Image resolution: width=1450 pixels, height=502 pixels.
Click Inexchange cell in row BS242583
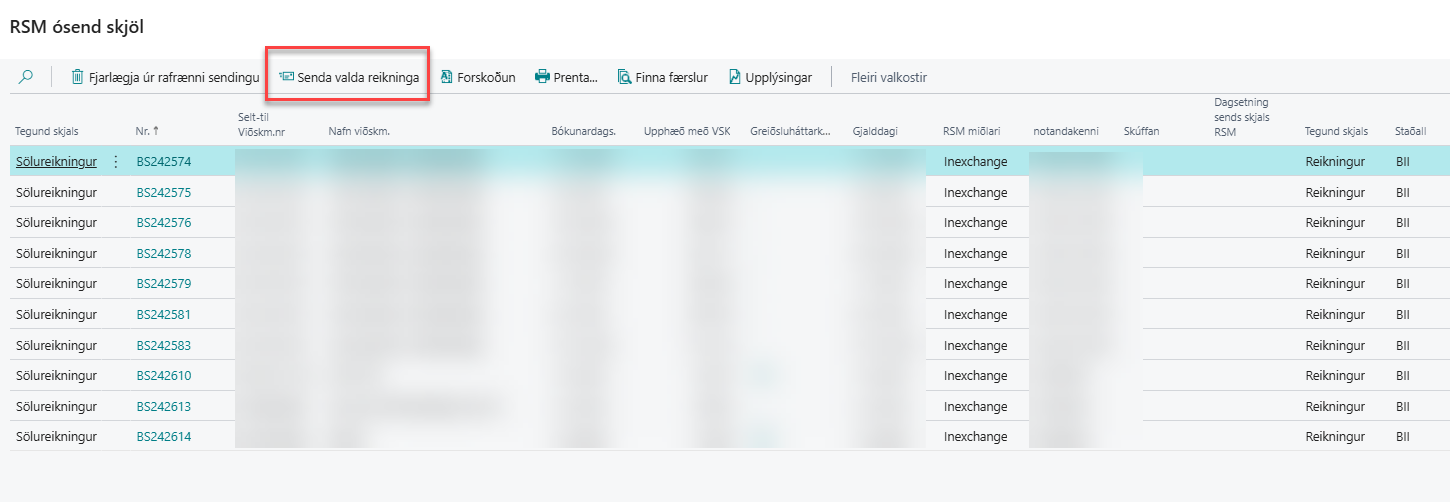click(x=975, y=345)
